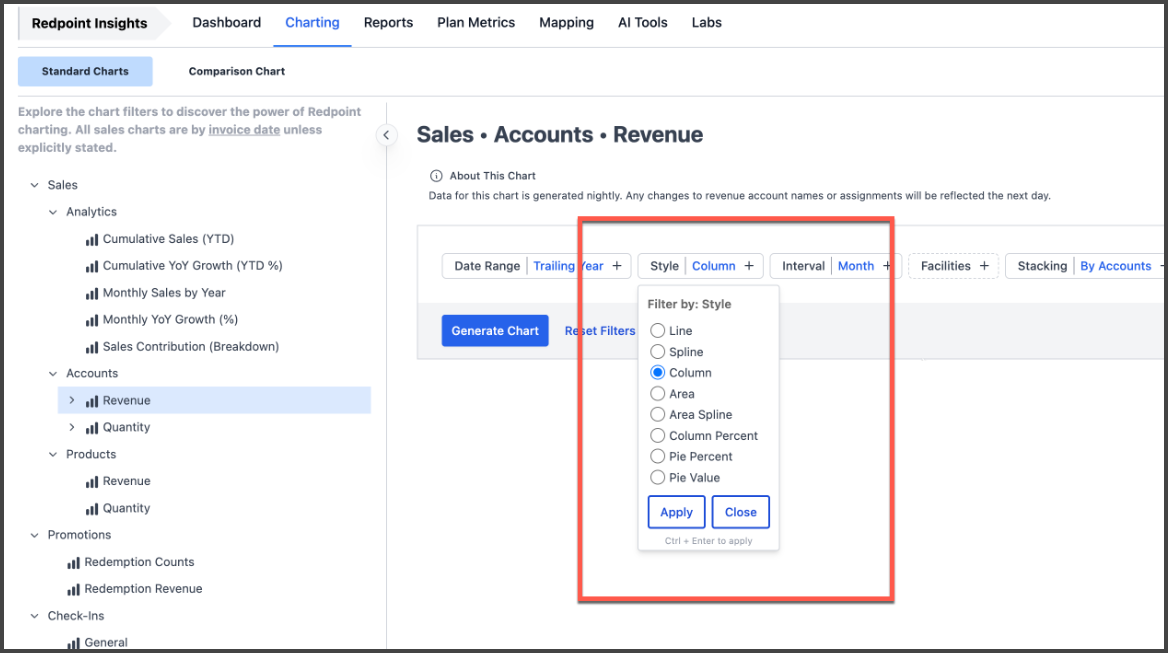
Task: Click the plus icon on the Interval filter
Action: 888,266
